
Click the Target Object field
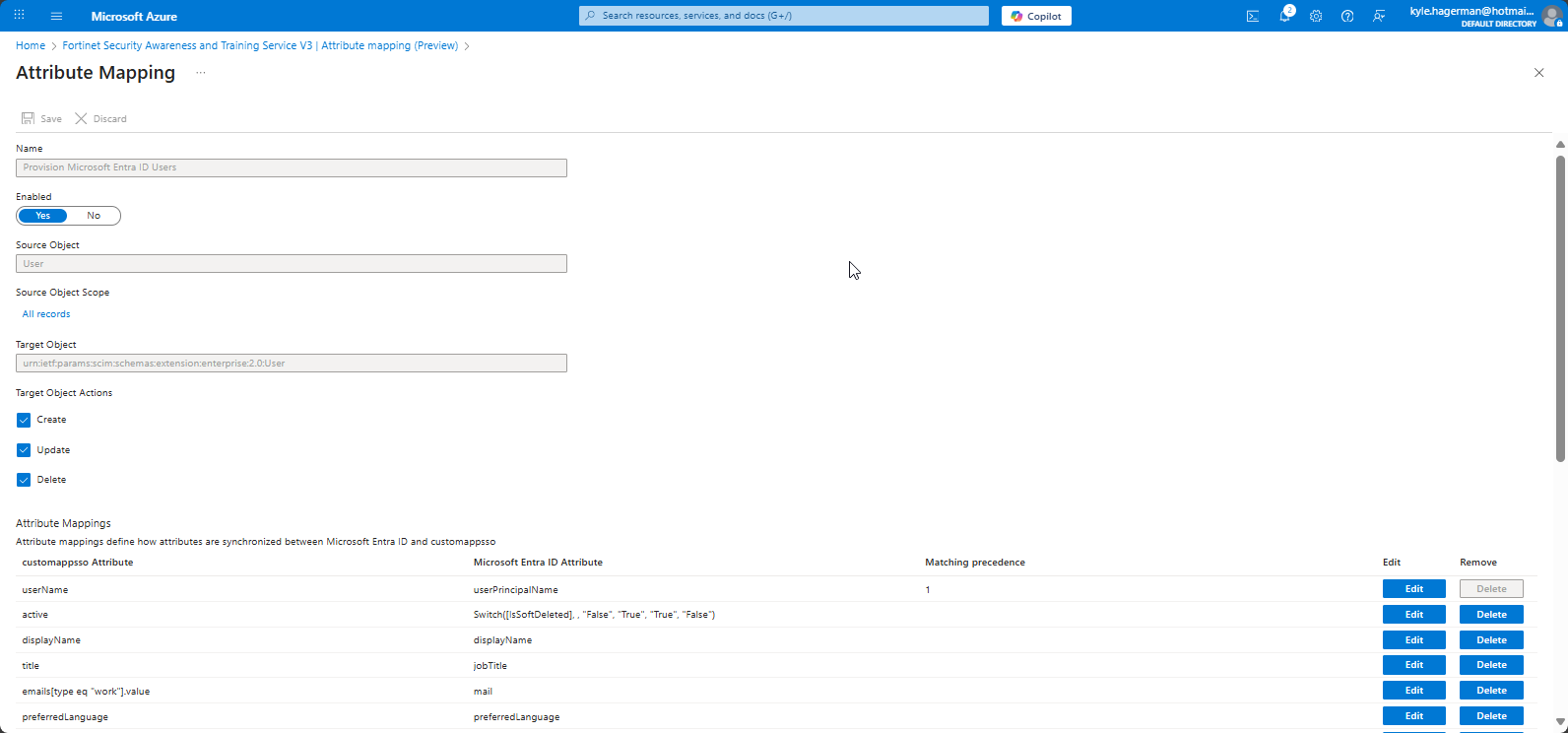click(292, 364)
